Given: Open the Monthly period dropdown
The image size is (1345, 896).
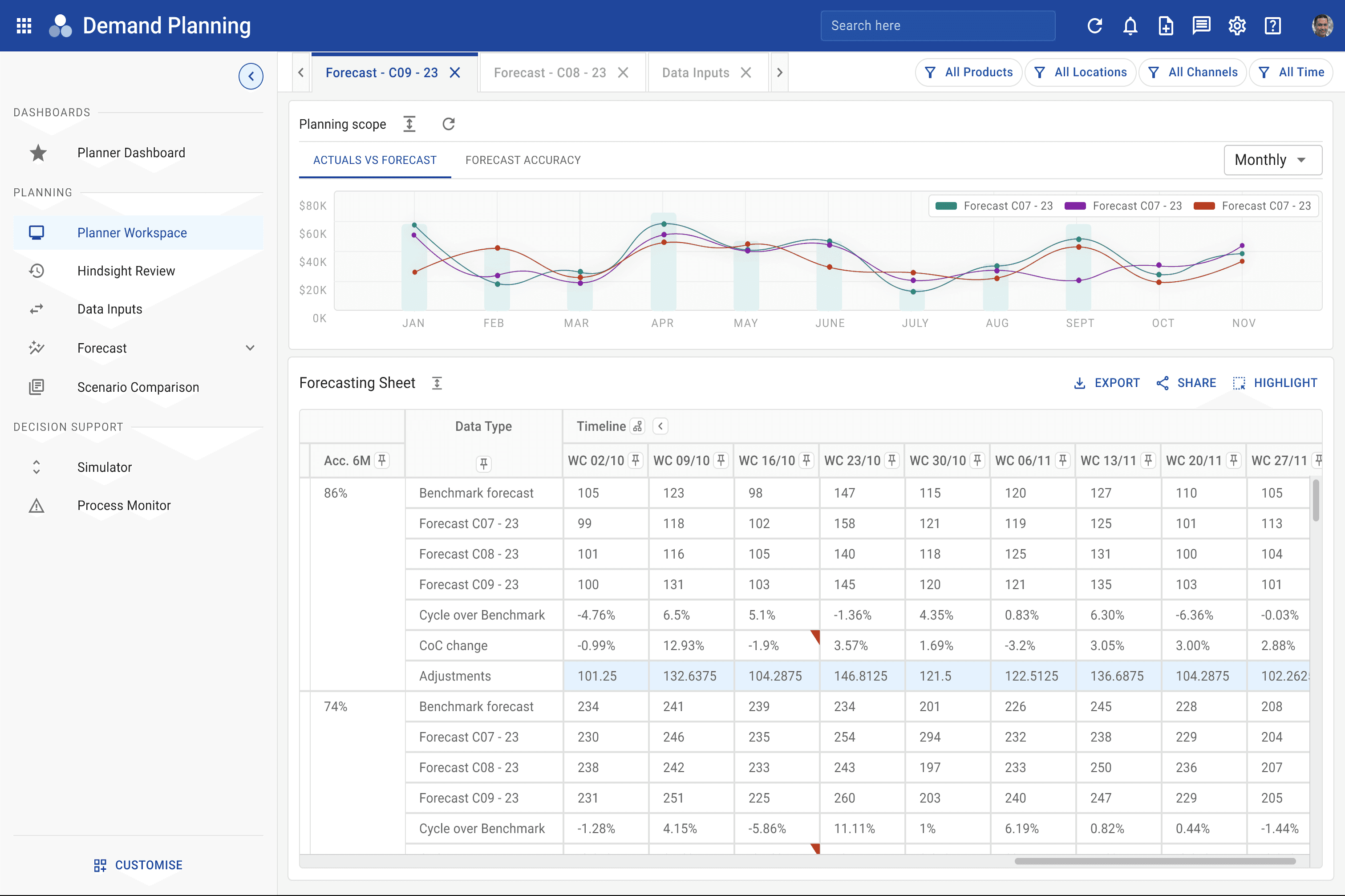Looking at the screenshot, I should coord(1272,160).
